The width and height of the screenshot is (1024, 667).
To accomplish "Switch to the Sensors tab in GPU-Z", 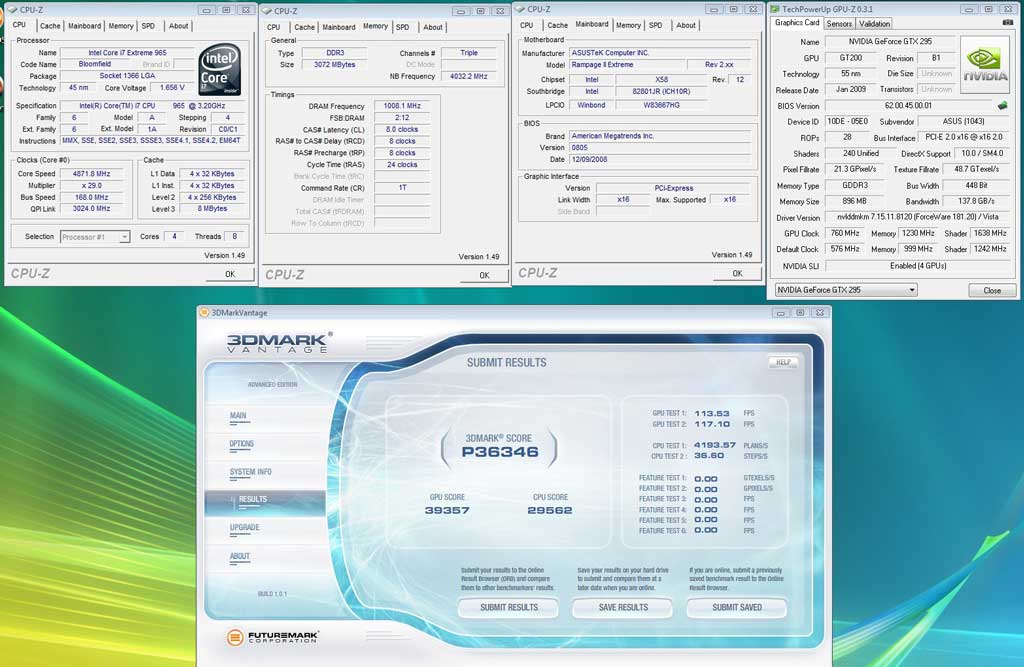I will [x=839, y=24].
